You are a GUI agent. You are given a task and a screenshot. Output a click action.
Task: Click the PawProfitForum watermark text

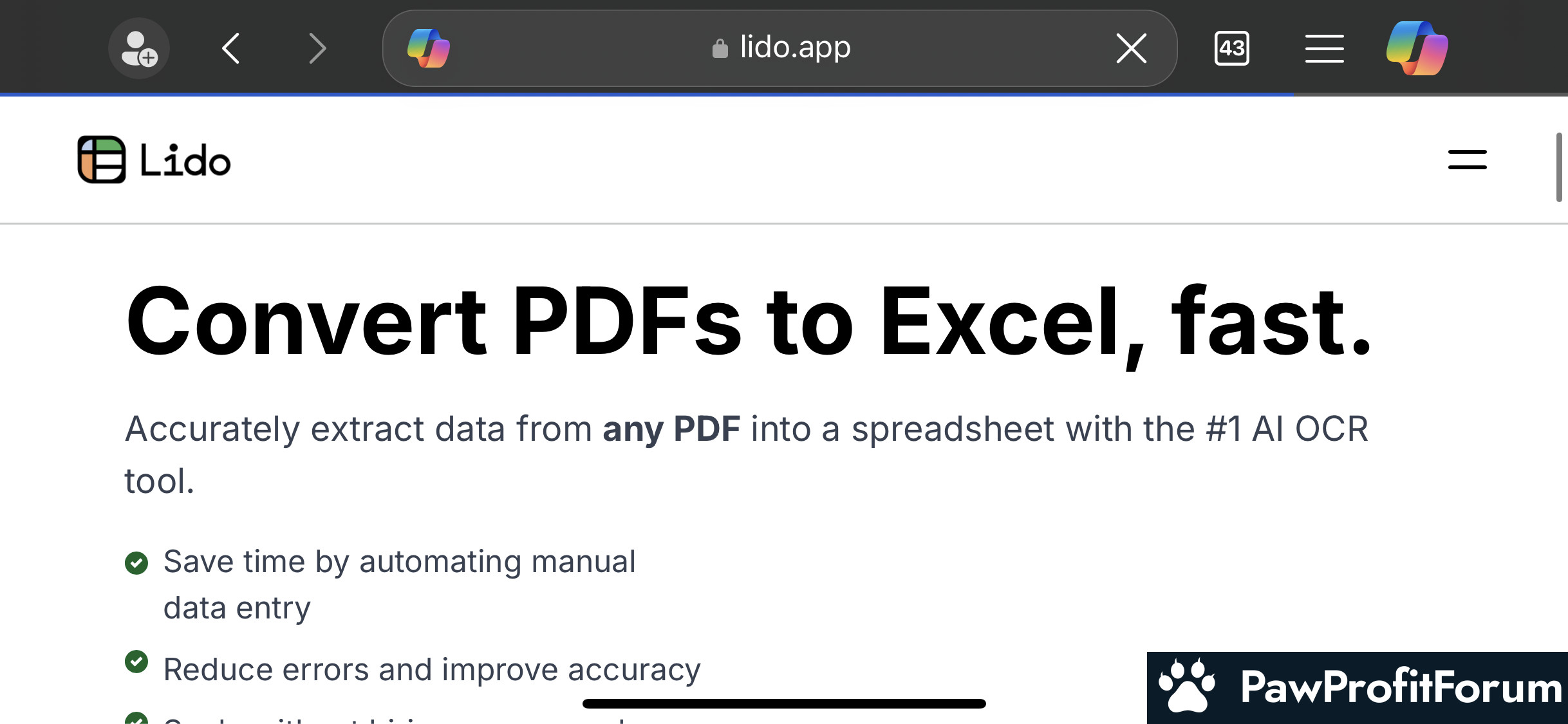point(1401,687)
